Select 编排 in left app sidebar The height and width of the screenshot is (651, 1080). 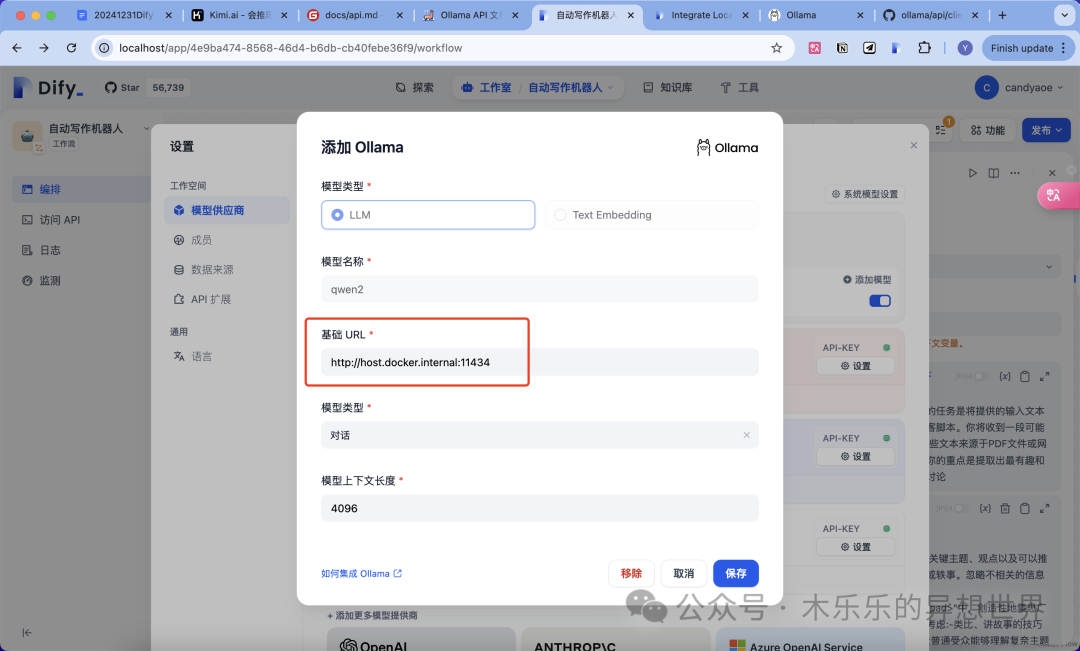click(81, 189)
